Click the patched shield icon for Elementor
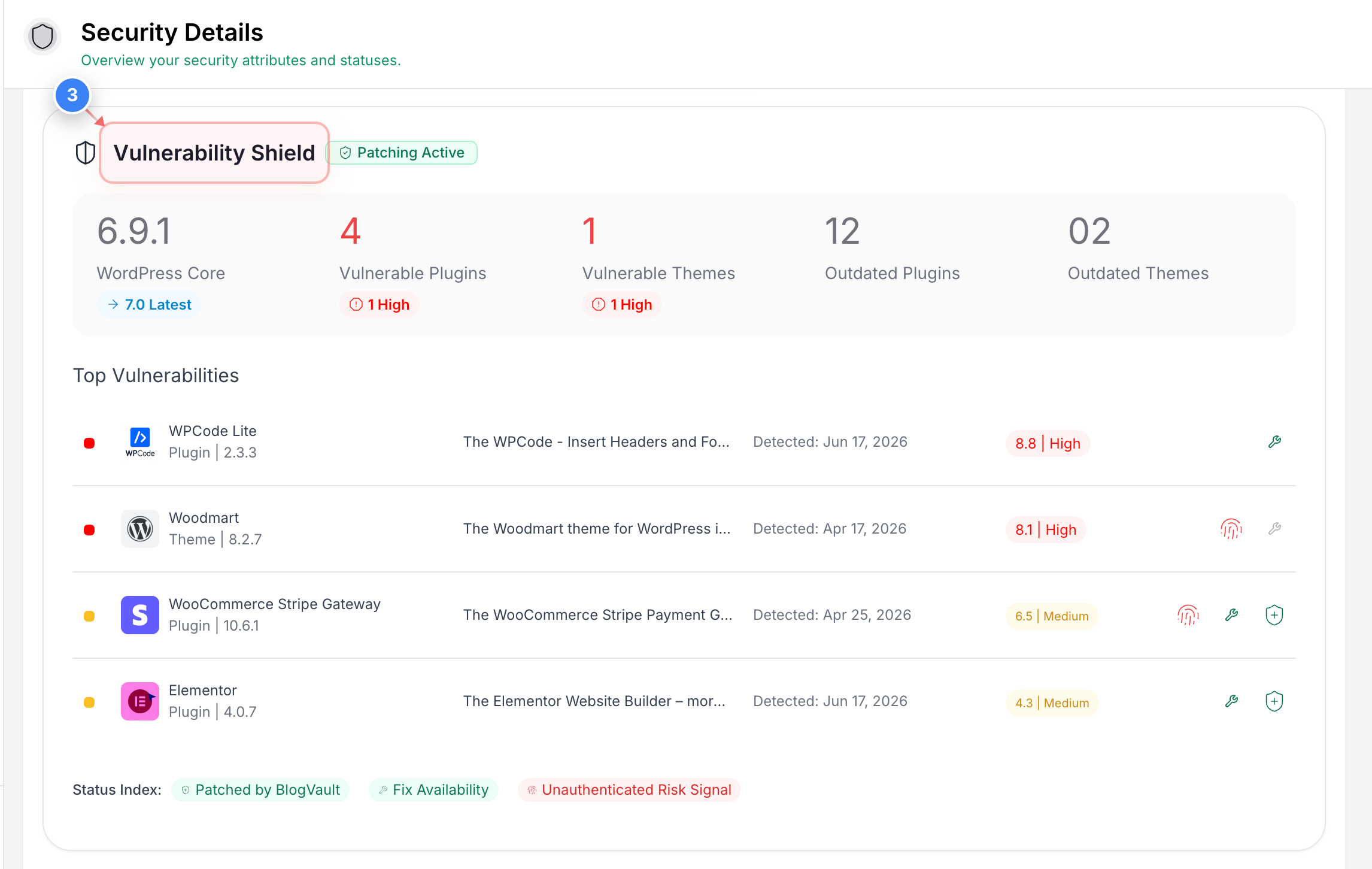Viewport: 1372px width, 869px height. click(1274, 701)
